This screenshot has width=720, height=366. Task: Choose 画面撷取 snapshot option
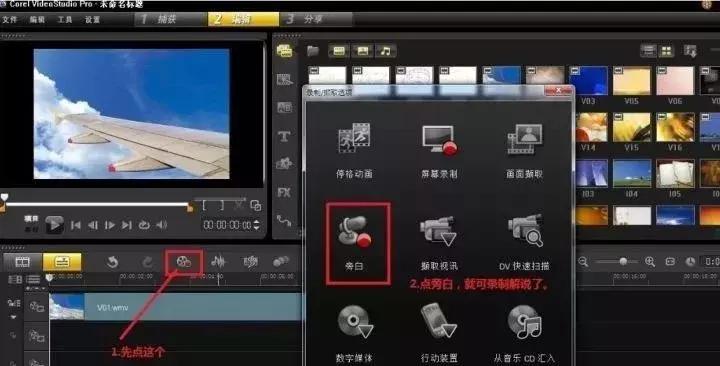(x=524, y=150)
